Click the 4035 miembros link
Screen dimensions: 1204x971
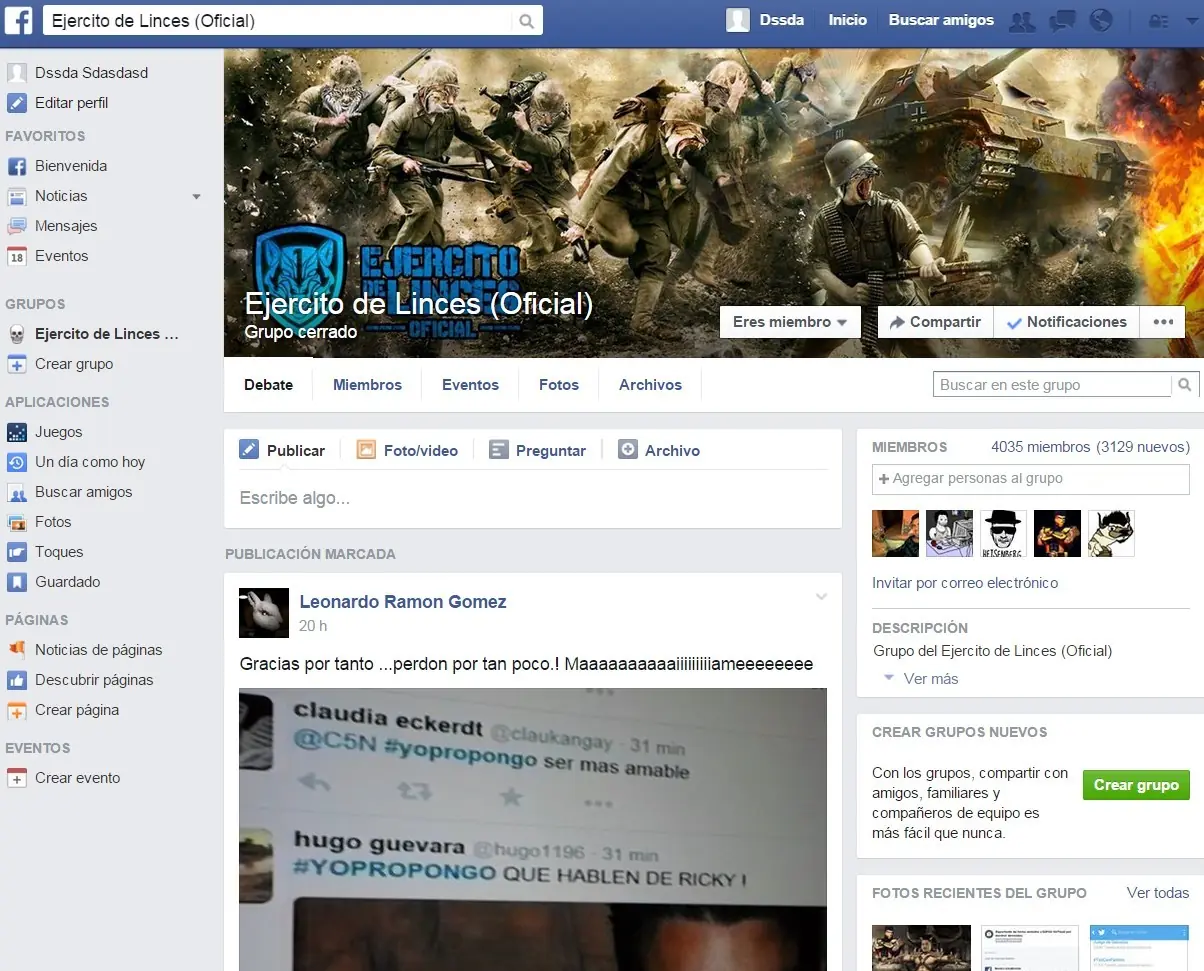click(1040, 447)
